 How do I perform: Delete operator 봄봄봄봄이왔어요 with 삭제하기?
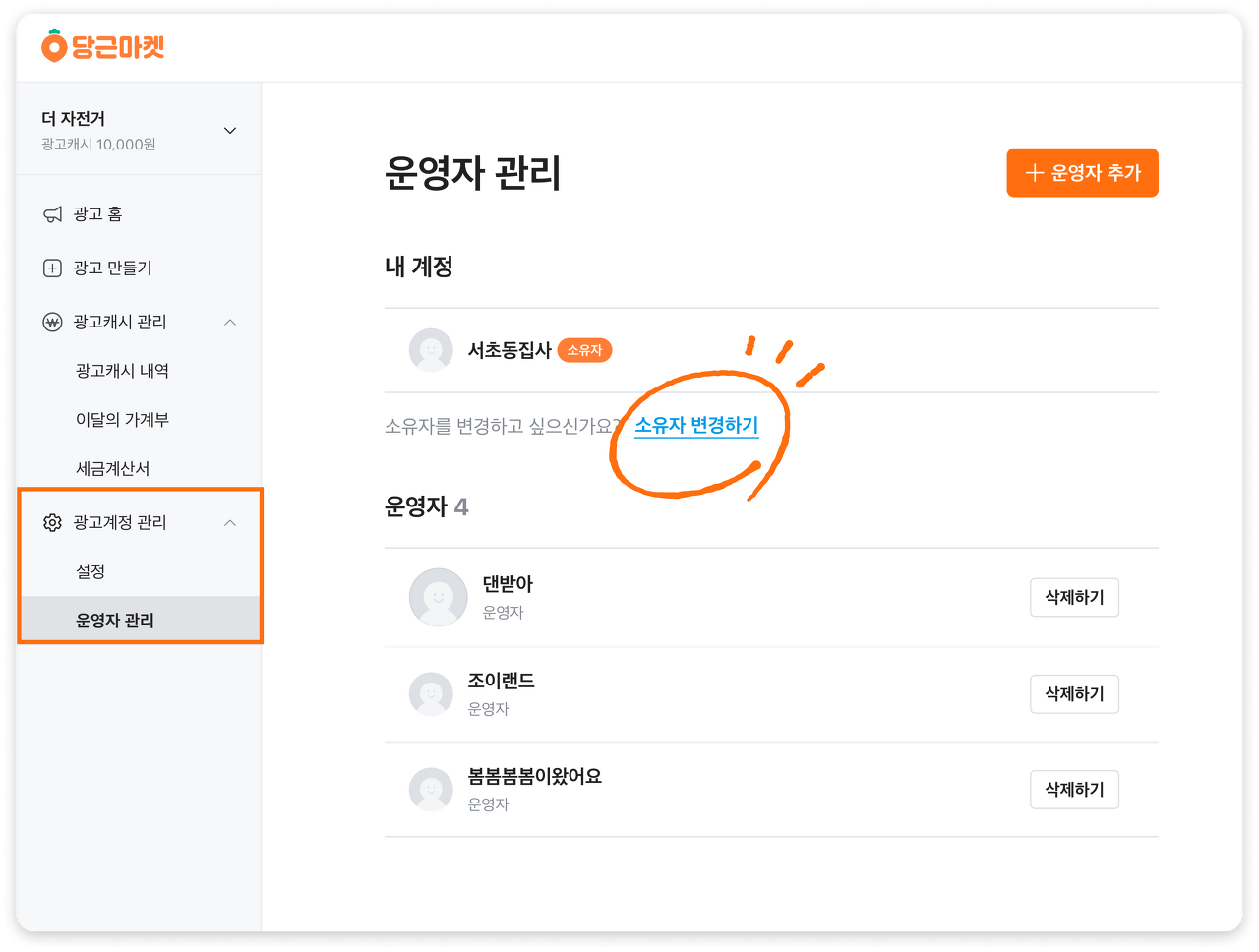click(x=1074, y=789)
